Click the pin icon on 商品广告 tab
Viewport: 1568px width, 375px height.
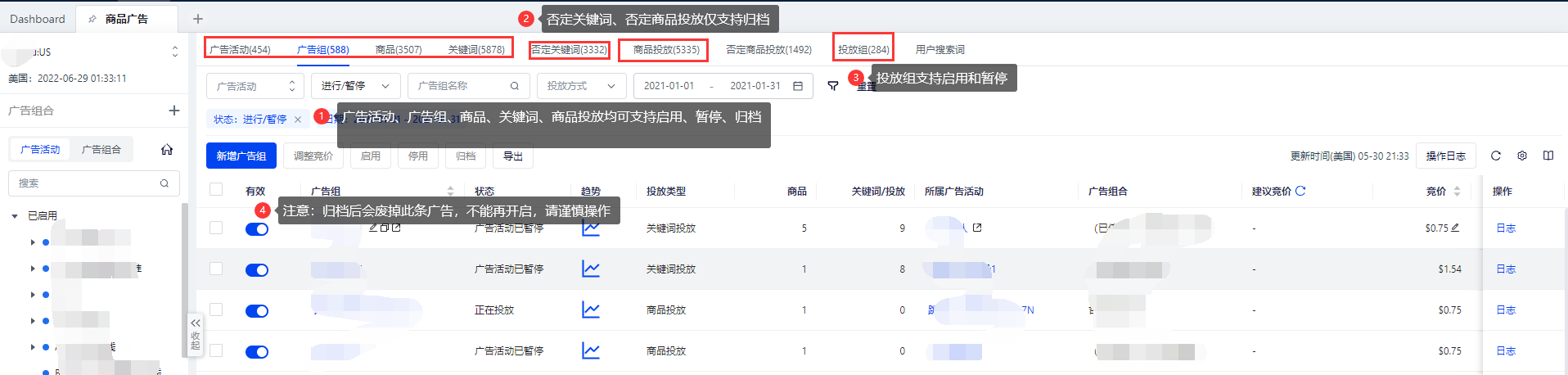pos(92,19)
